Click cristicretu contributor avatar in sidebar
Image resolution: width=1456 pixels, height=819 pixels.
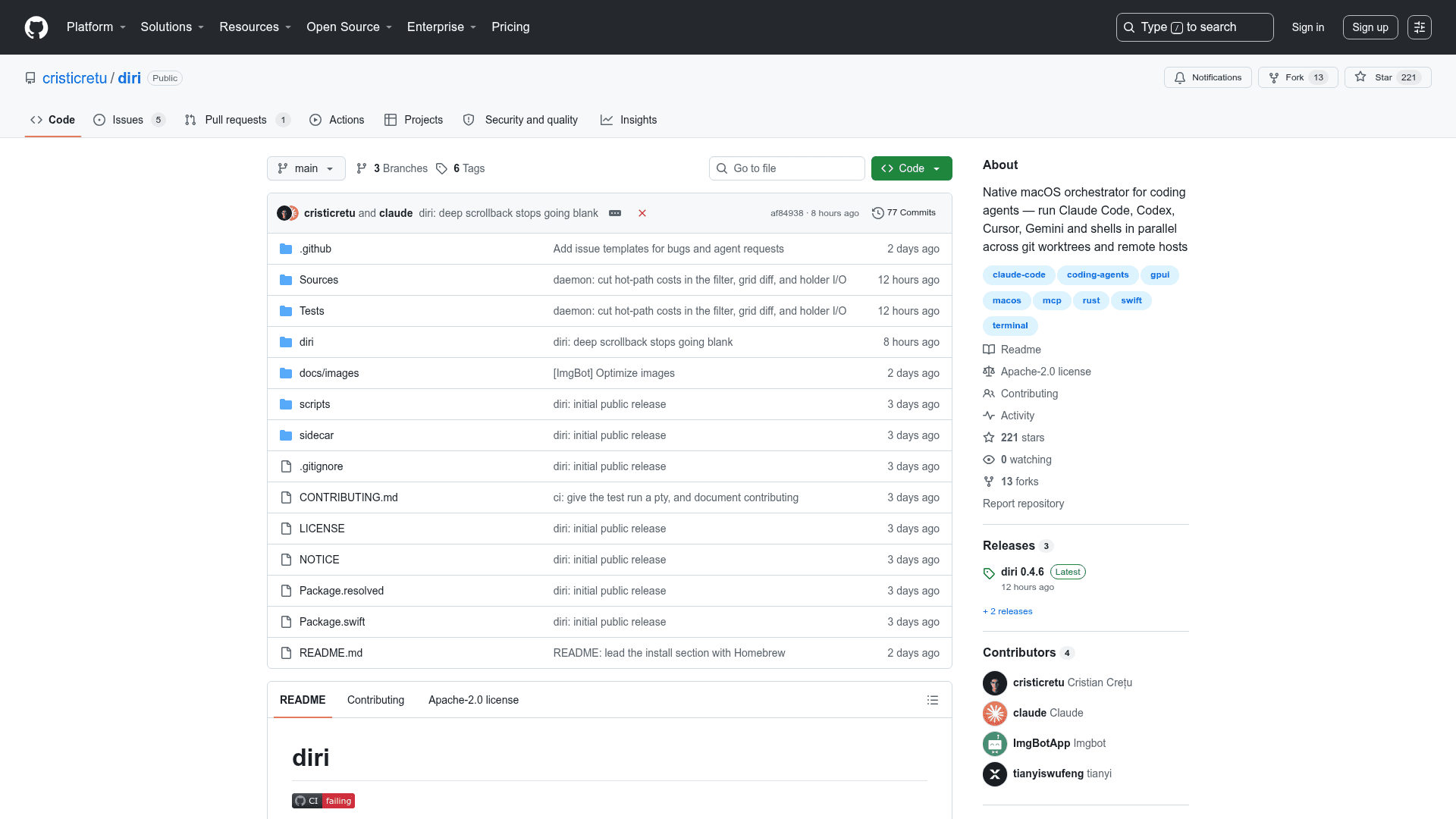[x=995, y=683]
